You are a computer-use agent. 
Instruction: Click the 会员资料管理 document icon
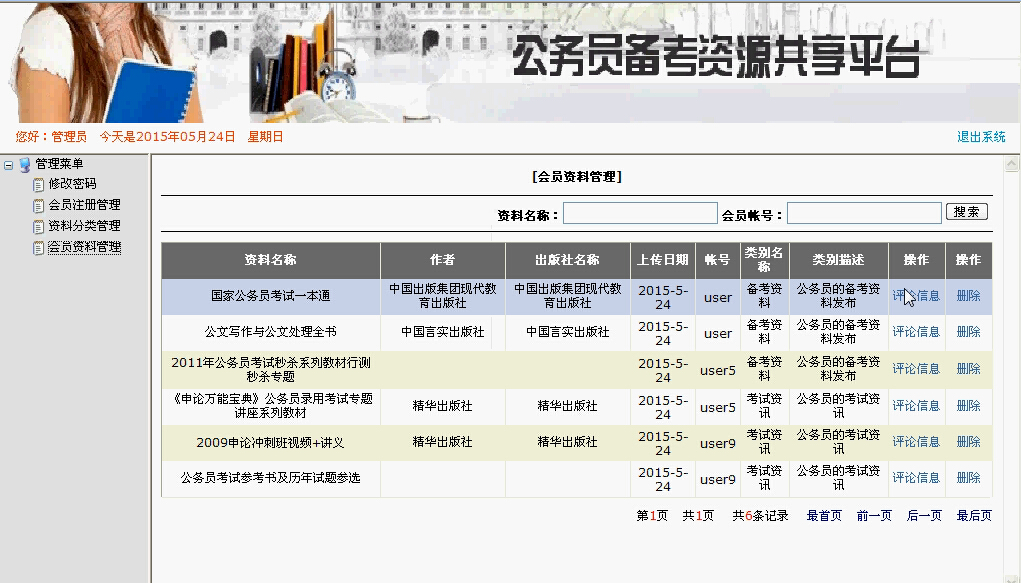point(38,248)
